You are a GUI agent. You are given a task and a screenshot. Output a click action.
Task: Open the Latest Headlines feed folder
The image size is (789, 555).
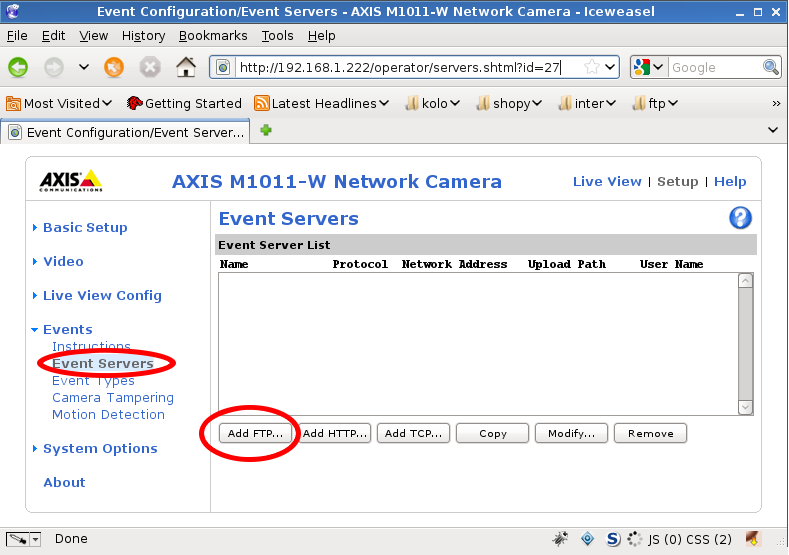(322, 104)
